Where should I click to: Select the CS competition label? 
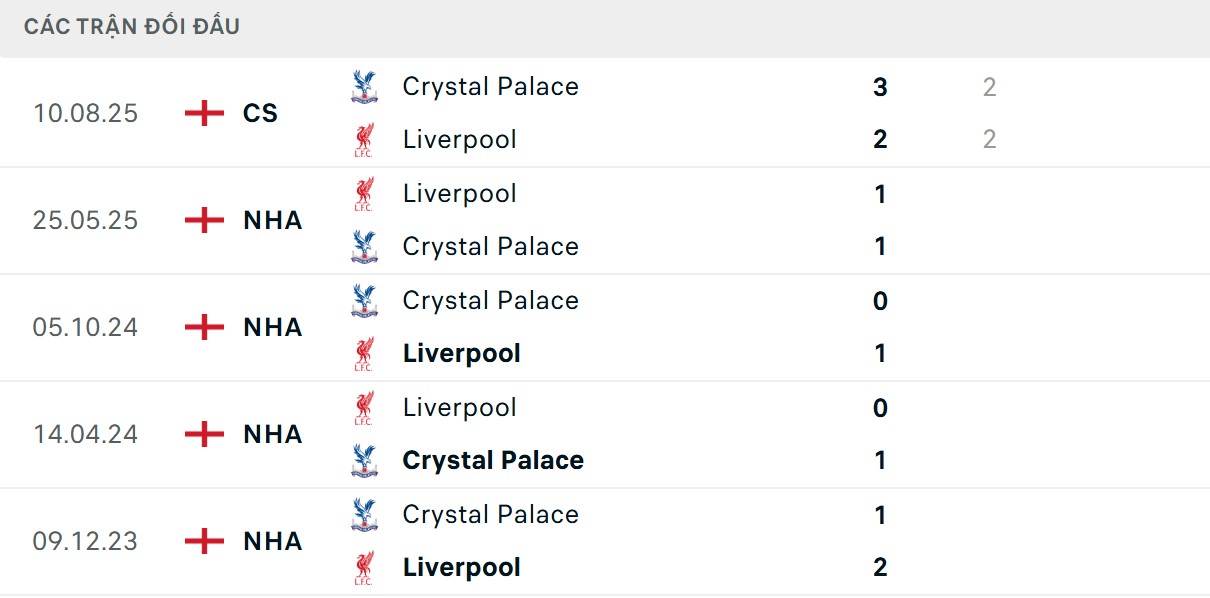[x=260, y=113]
